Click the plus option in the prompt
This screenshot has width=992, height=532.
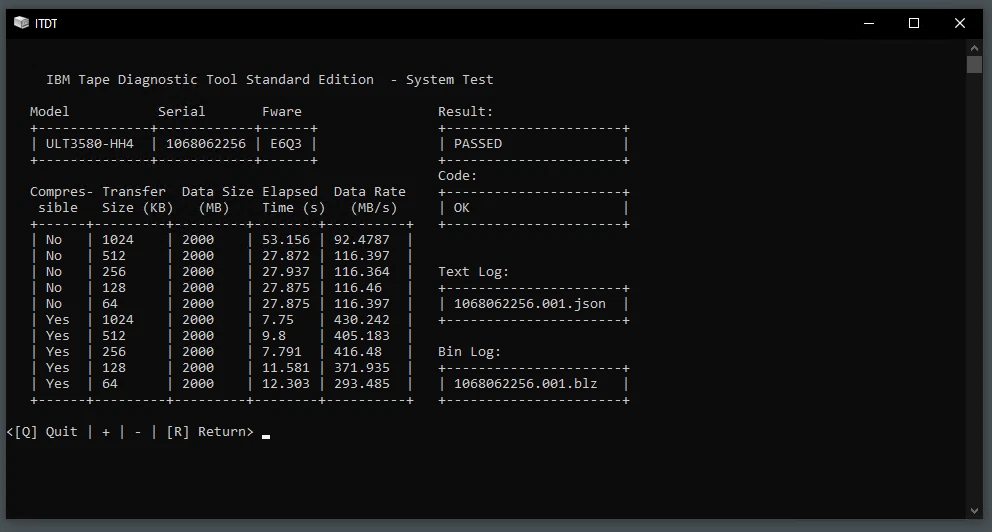pyautogui.click(x=106, y=432)
